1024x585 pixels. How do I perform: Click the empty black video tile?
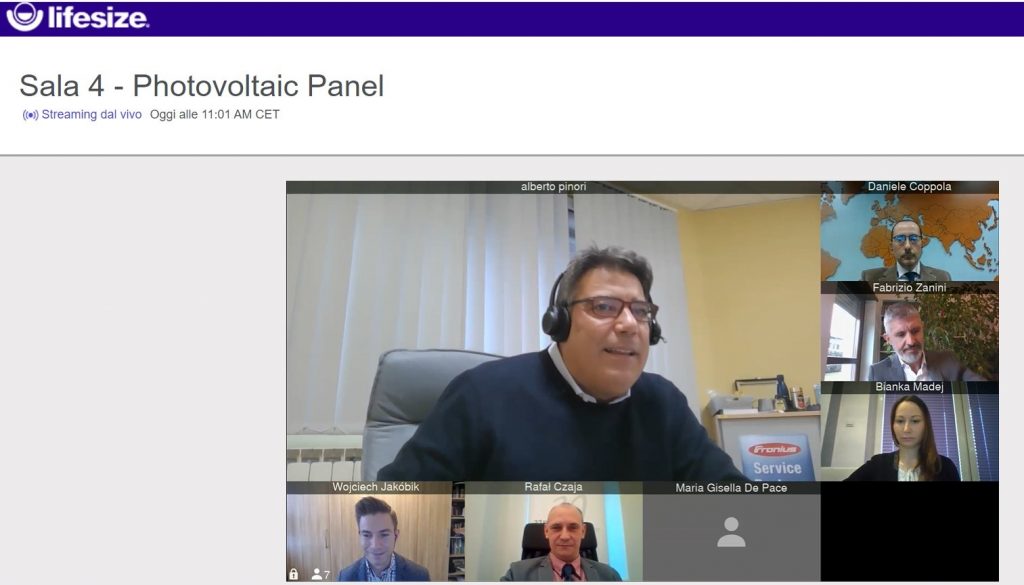pyautogui.click(x=909, y=531)
